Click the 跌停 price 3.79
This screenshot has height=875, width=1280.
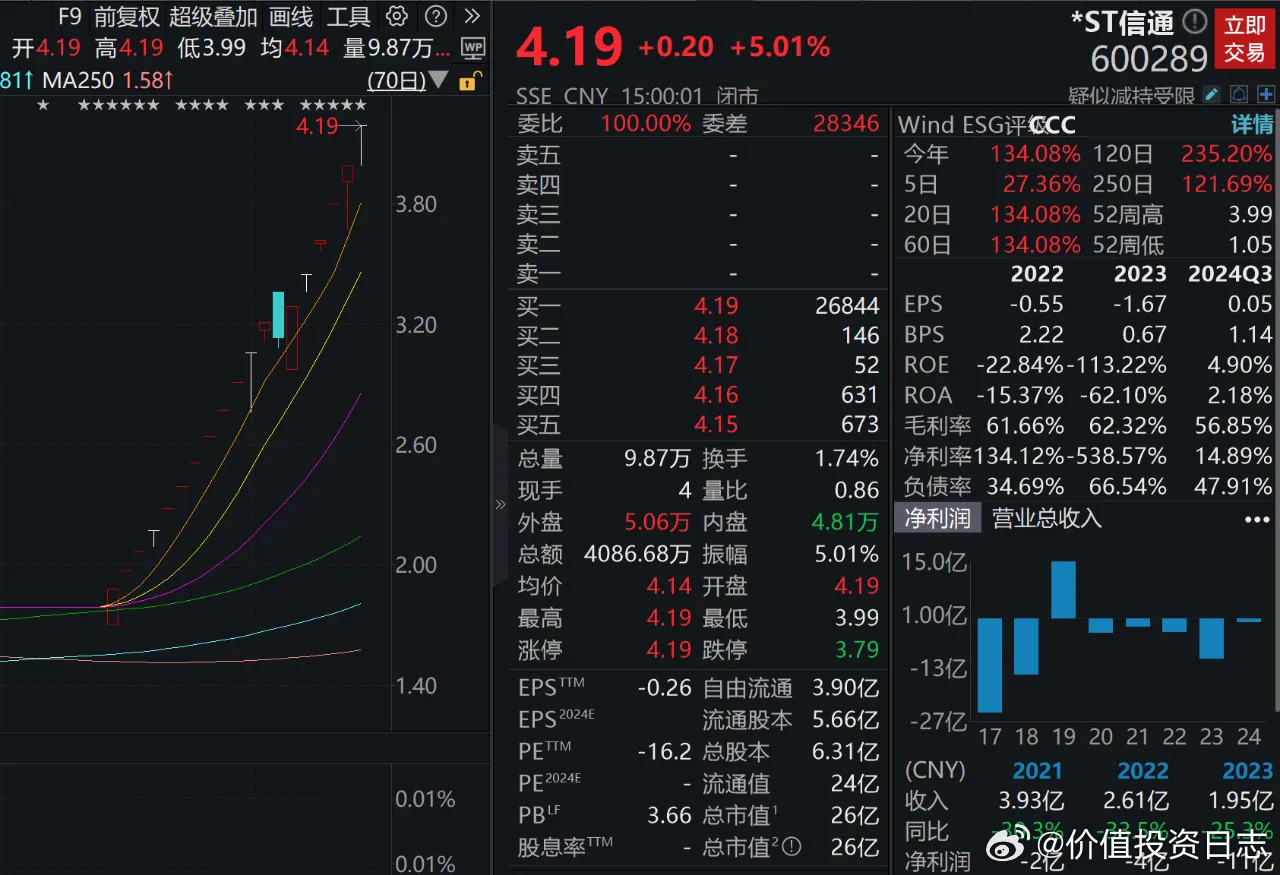tap(857, 650)
